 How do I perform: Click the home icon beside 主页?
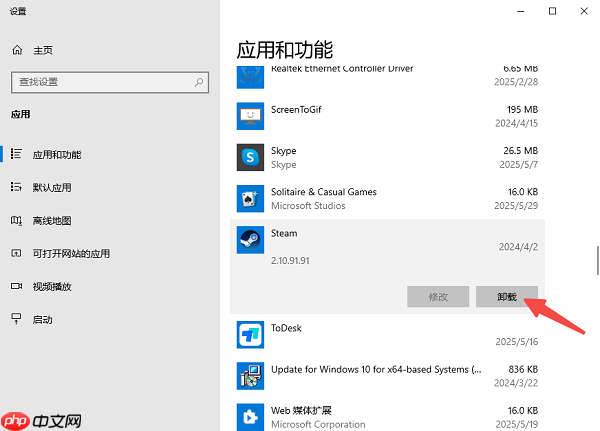coord(17,50)
